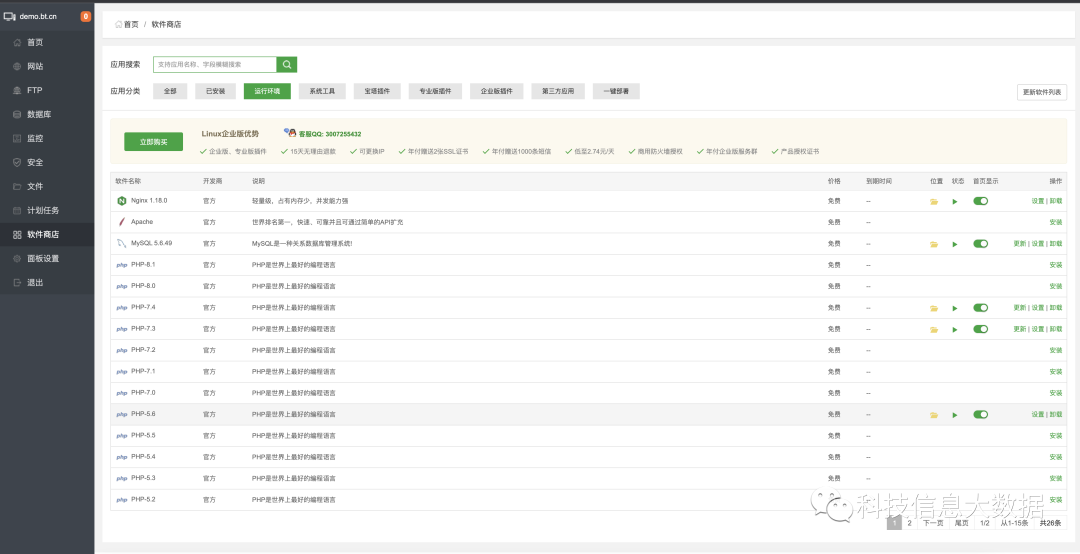The height and width of the screenshot is (554, 1080).
Task: Click into the application search input field
Action: coord(214,64)
